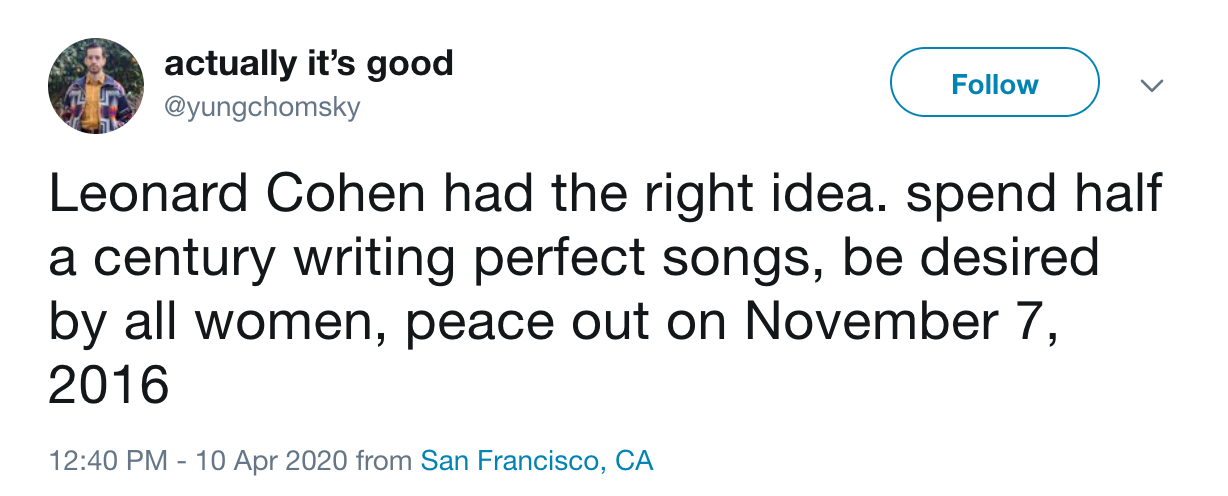Open the 'actually it's good' display name
1228x496 pixels.
[x=308, y=65]
